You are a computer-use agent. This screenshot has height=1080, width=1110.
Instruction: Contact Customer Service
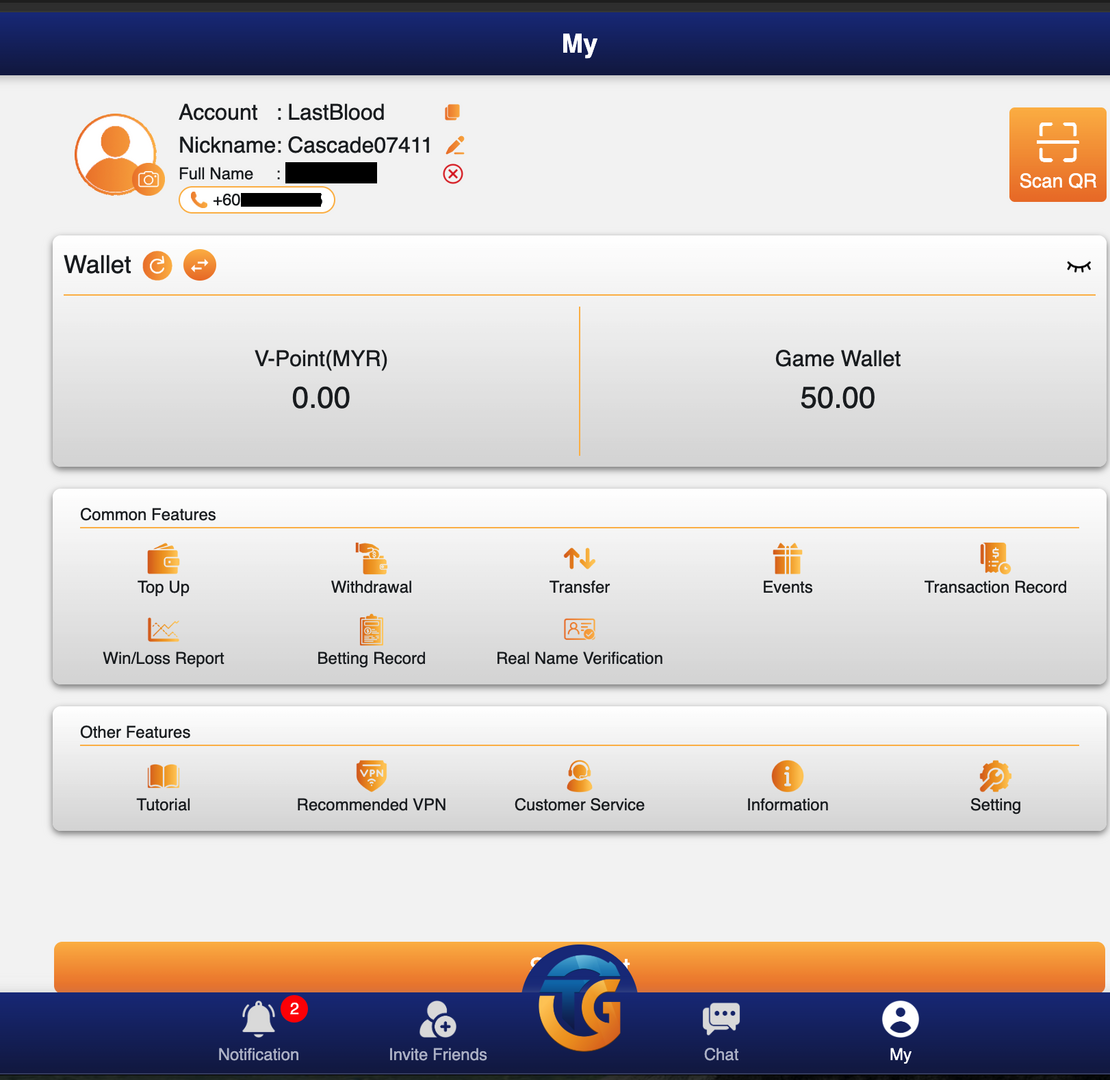579,787
